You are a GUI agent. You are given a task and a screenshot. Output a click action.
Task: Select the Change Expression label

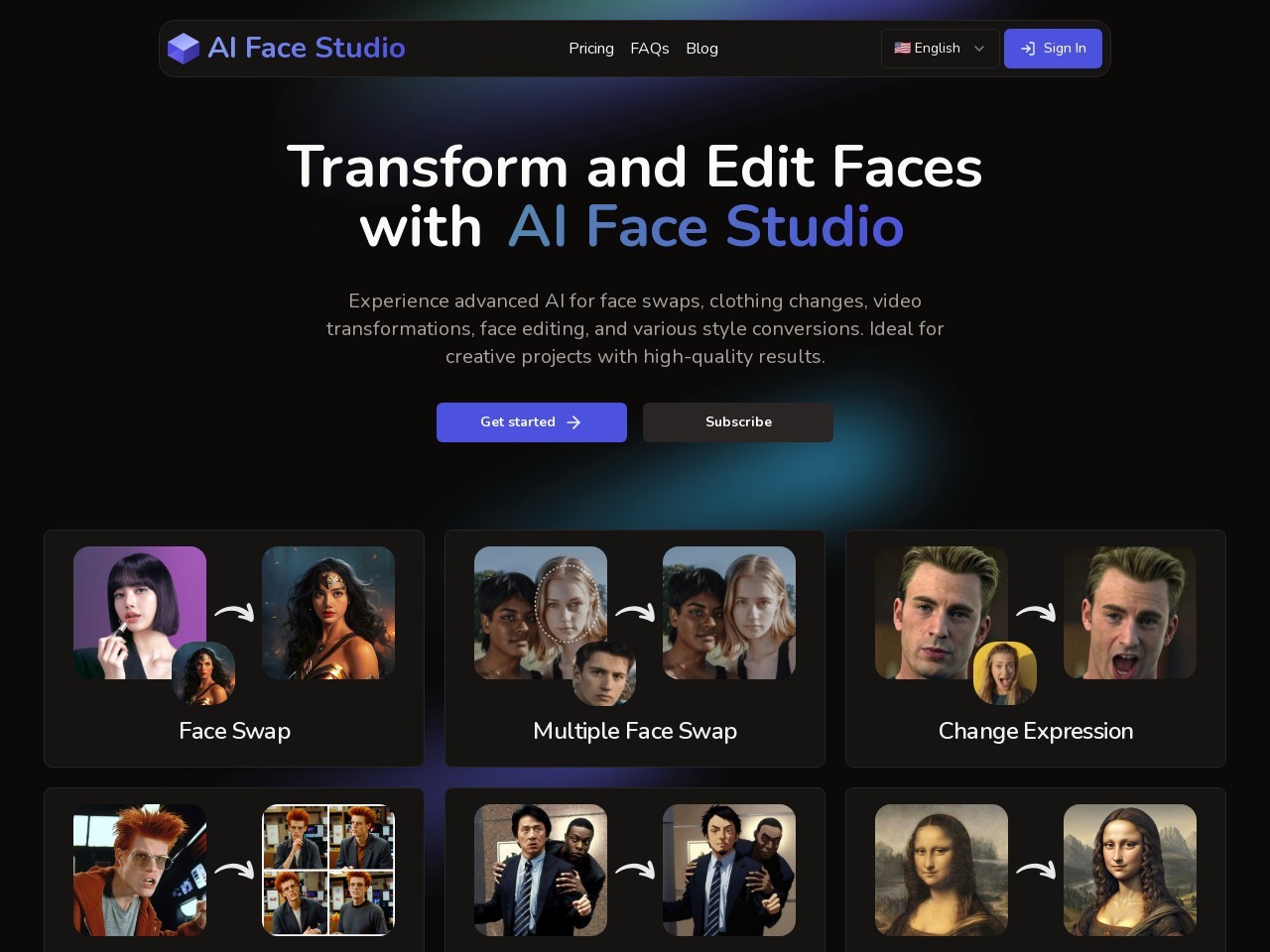(x=1036, y=731)
